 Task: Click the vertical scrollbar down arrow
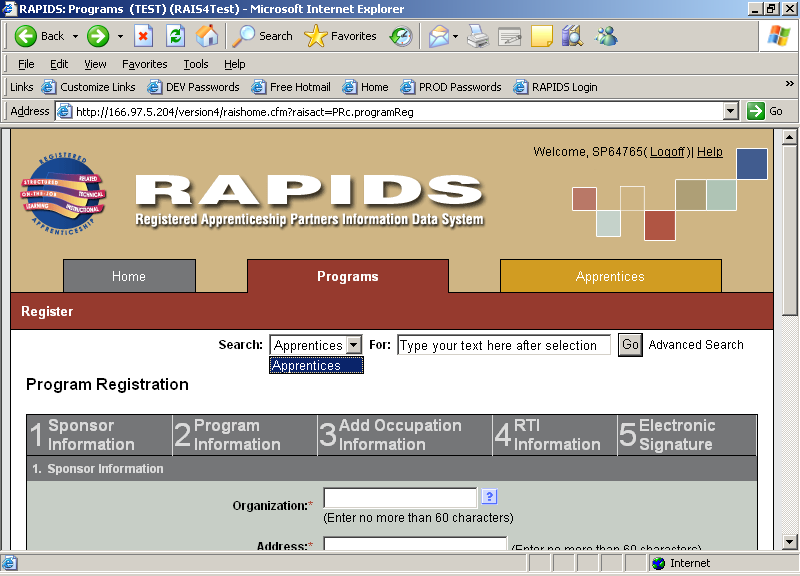point(789,542)
